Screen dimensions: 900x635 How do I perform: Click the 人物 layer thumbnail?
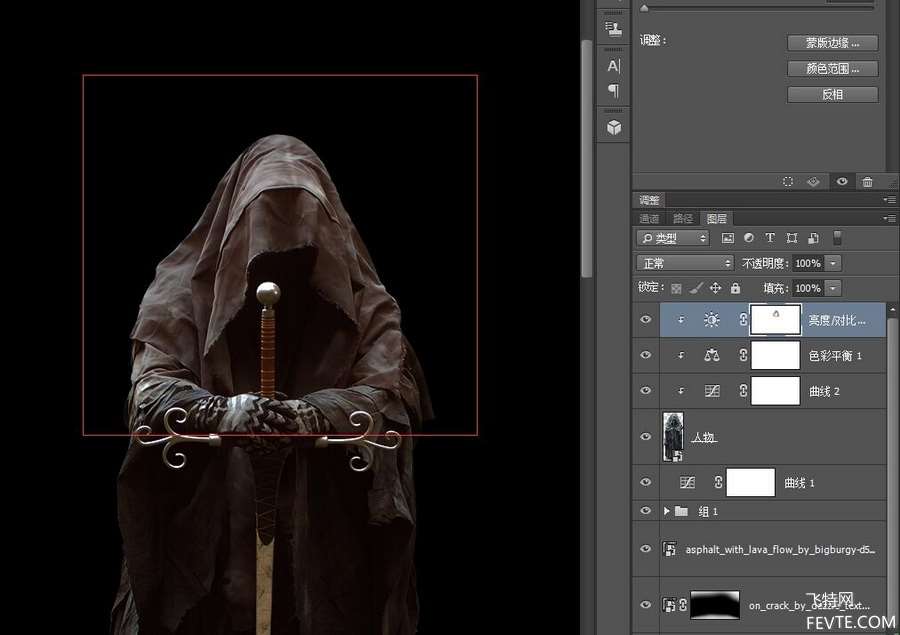pos(673,436)
